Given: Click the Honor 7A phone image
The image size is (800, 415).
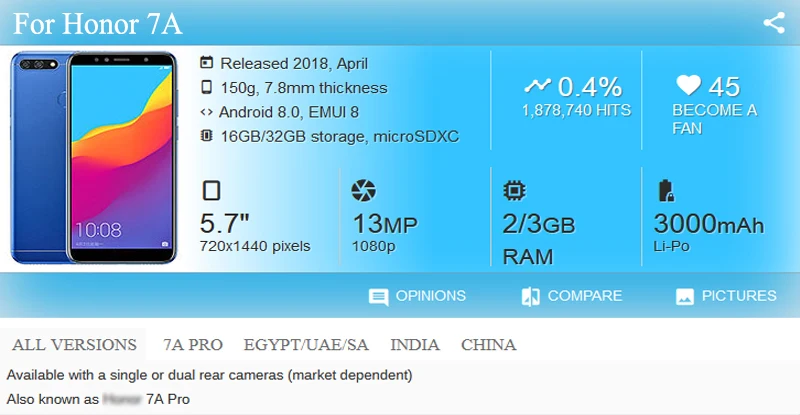Looking at the screenshot, I should click(94, 157).
